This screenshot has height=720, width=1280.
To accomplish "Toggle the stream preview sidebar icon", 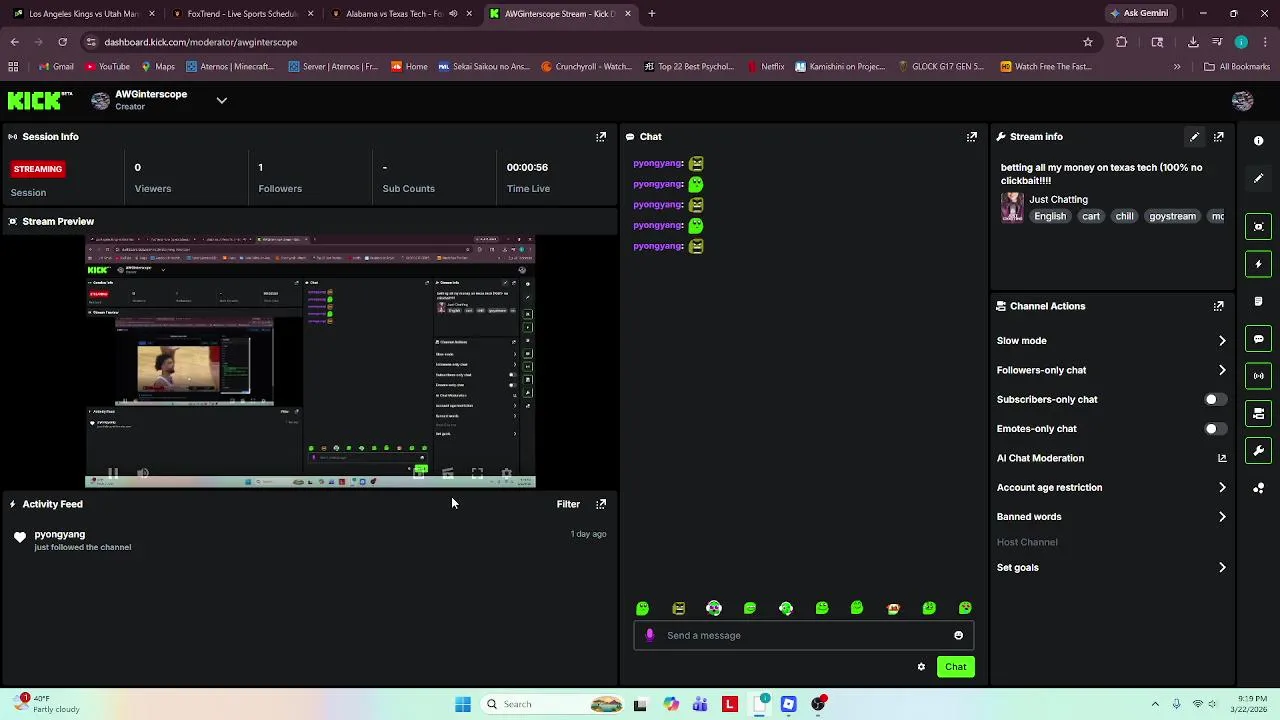I will click(x=1259, y=227).
